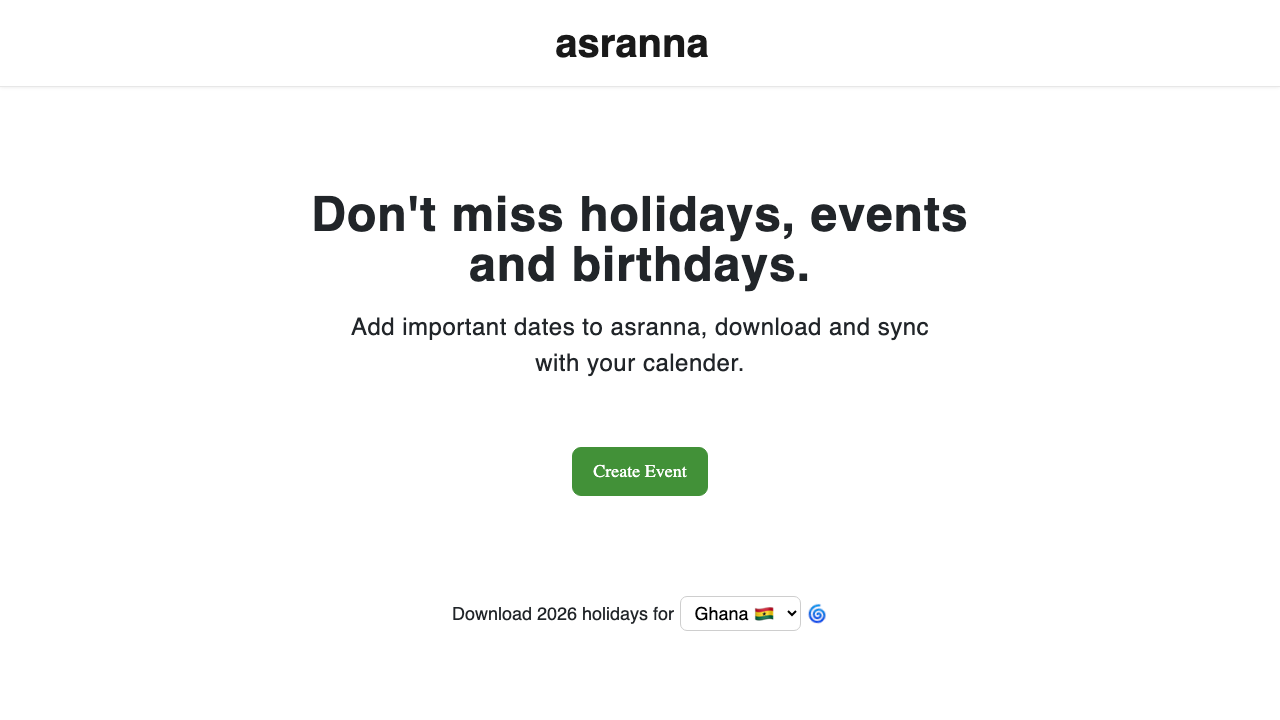Click "with your calender." text line
1280x720 pixels.
click(x=639, y=363)
